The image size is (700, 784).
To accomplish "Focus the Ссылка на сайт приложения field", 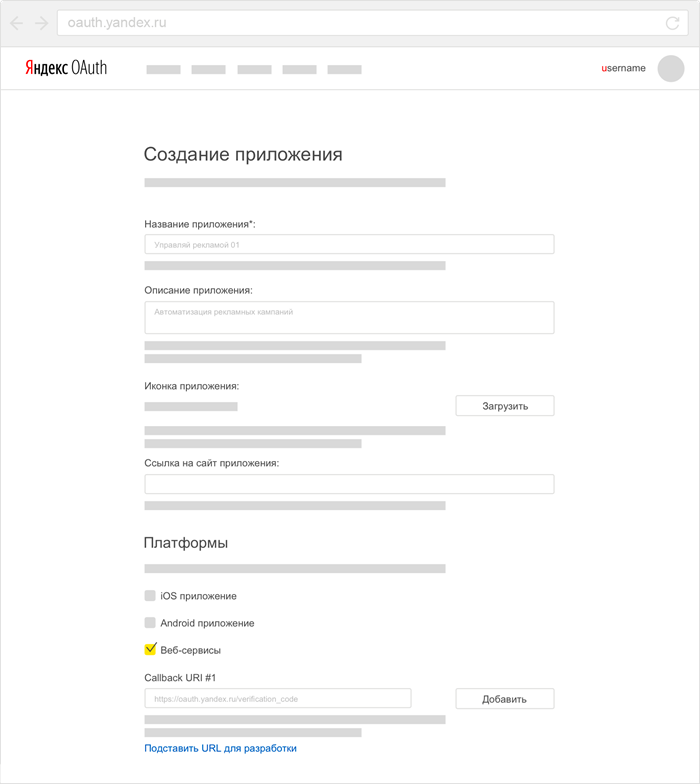I will (x=350, y=484).
